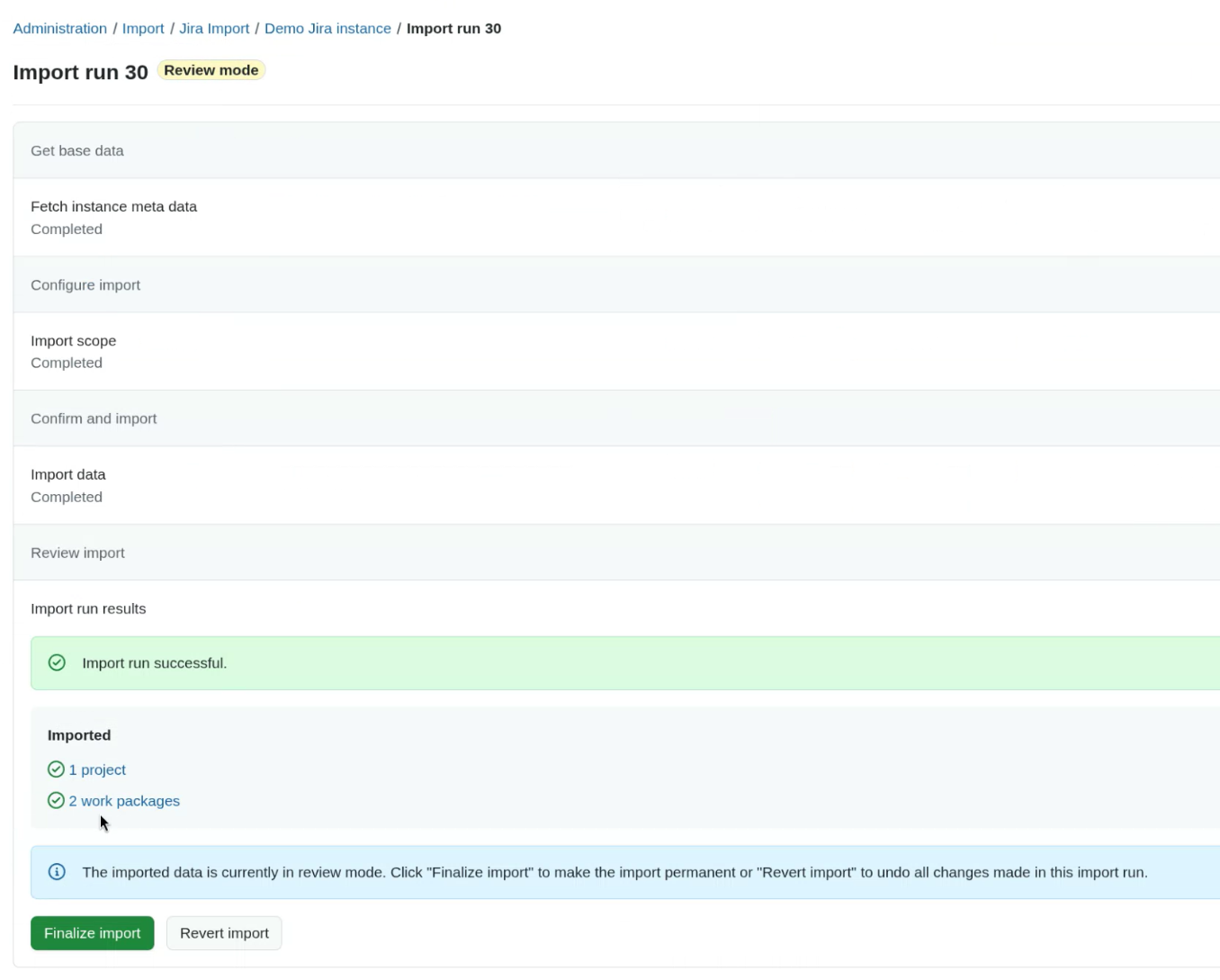This screenshot has width=1220, height=980.
Task: Collapse the Review import section
Action: coord(77,553)
